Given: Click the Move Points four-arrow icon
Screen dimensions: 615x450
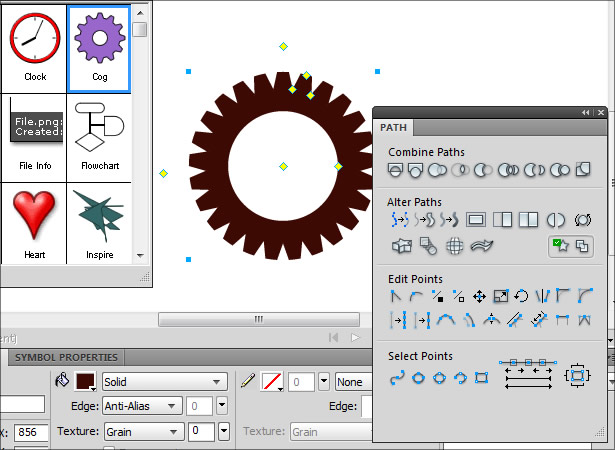Looking at the screenshot, I should point(479,297).
